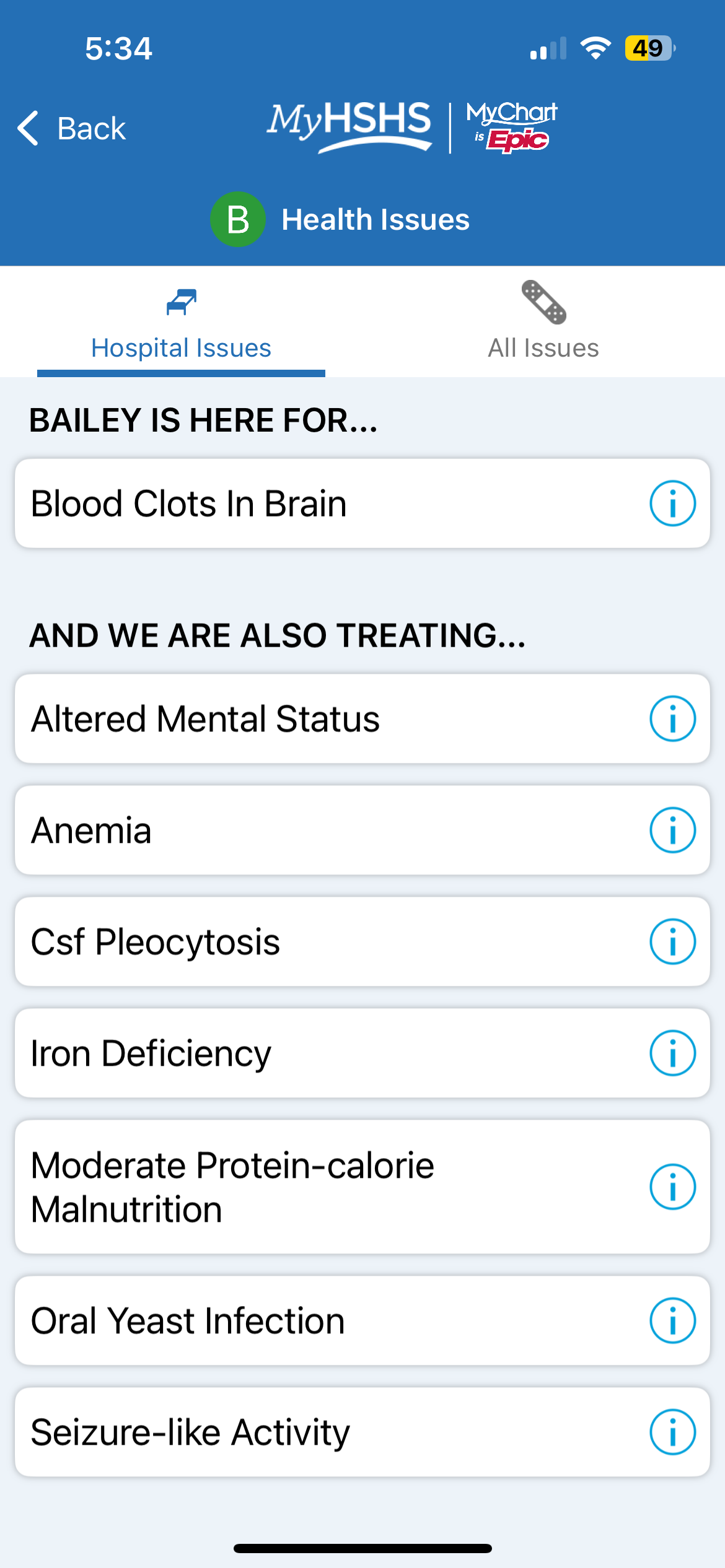Show info for Seizure-like Activity
Screen dimensions: 725x1568
coord(672,1432)
